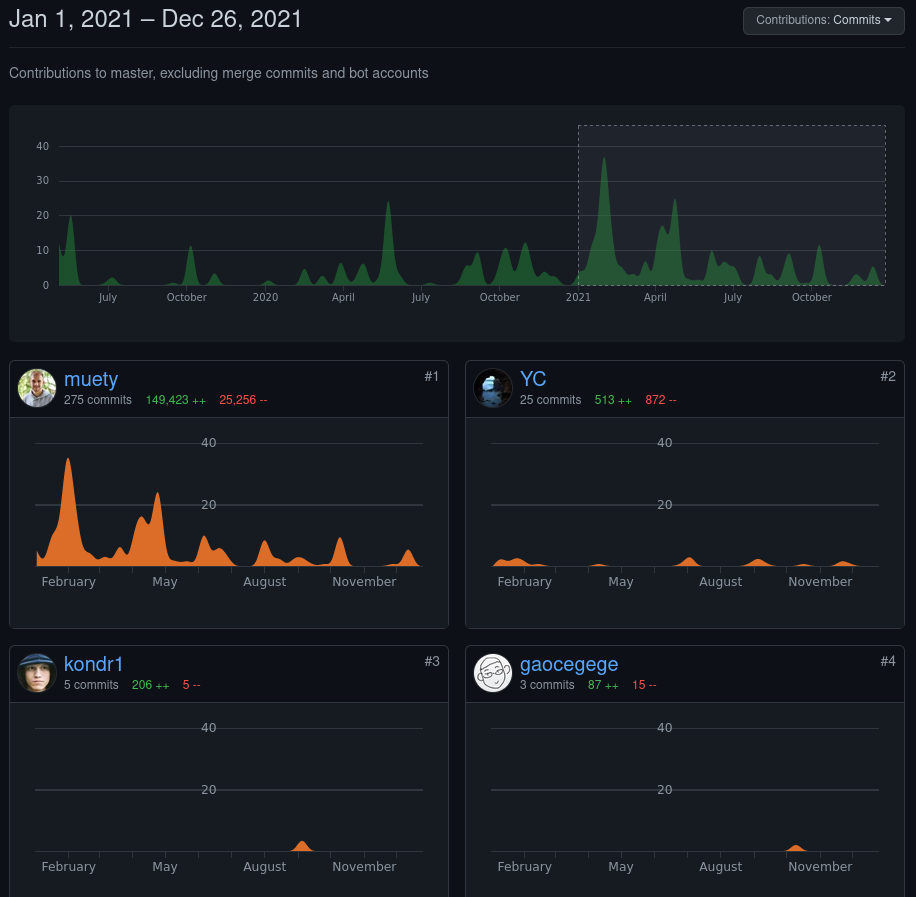Open the YC username link

pyautogui.click(x=533, y=379)
